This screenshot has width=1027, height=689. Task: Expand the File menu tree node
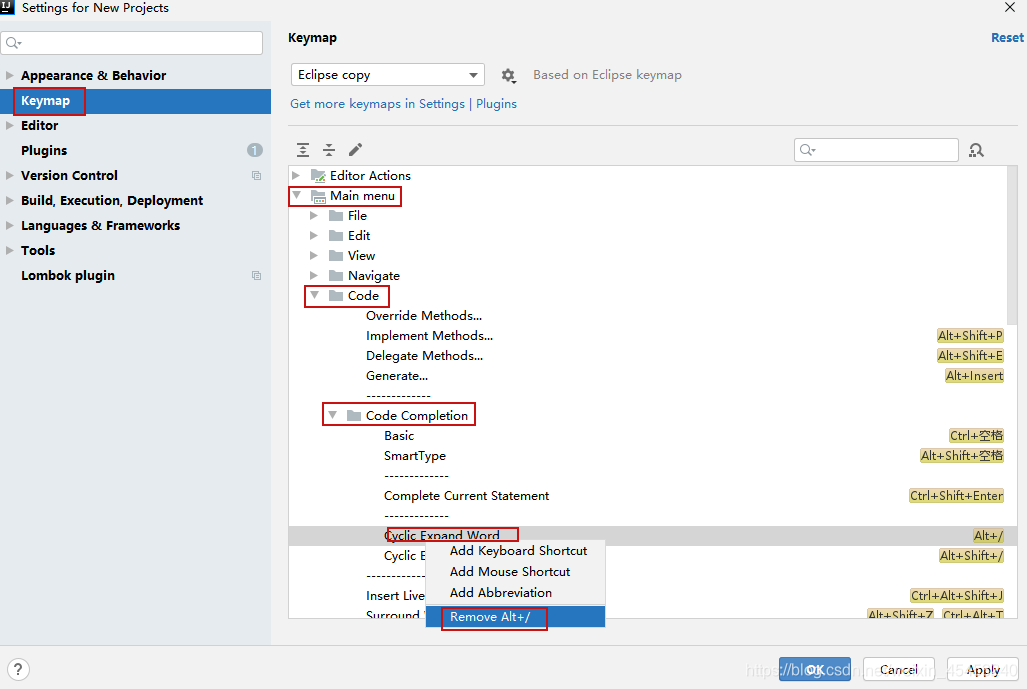[314, 215]
